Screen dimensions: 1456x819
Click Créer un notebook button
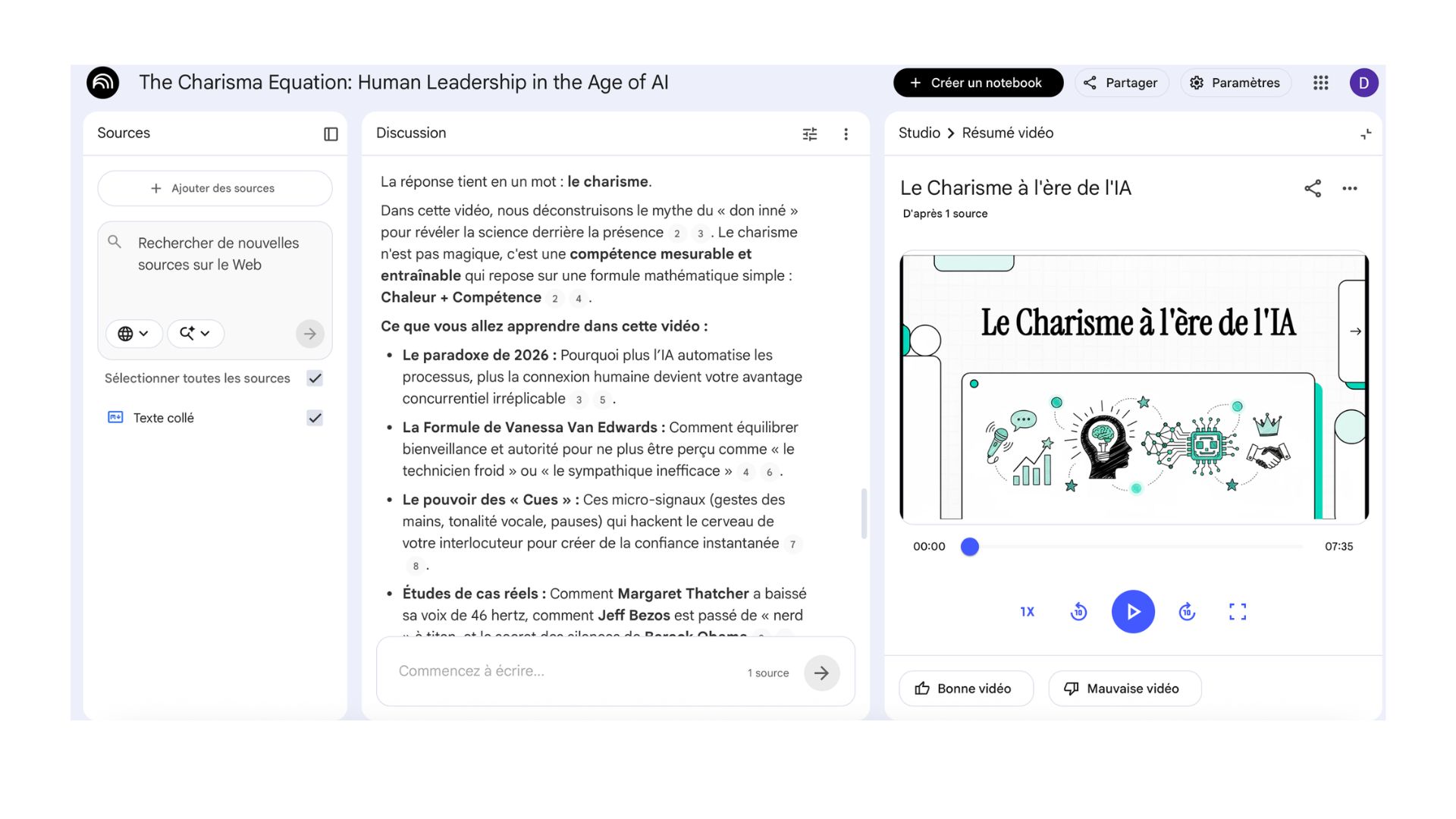[x=978, y=83]
